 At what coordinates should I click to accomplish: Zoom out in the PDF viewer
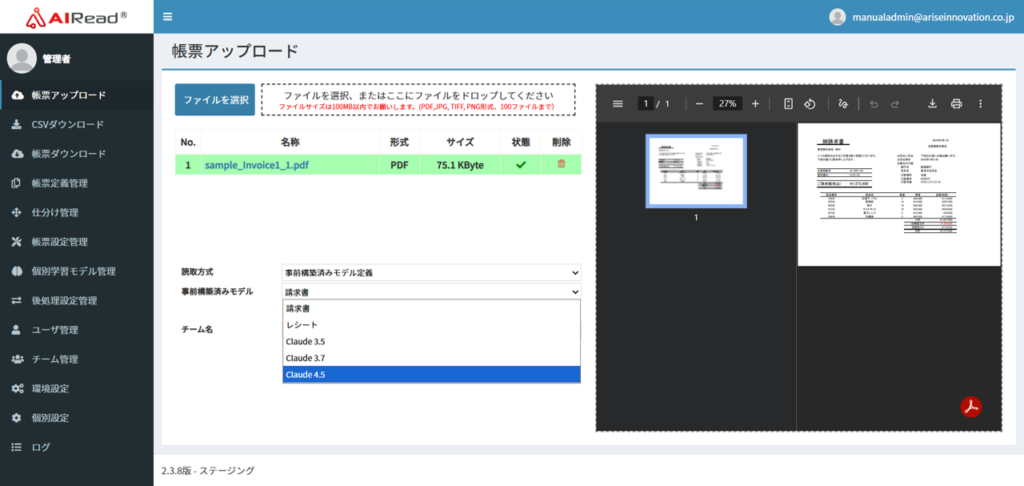point(699,104)
